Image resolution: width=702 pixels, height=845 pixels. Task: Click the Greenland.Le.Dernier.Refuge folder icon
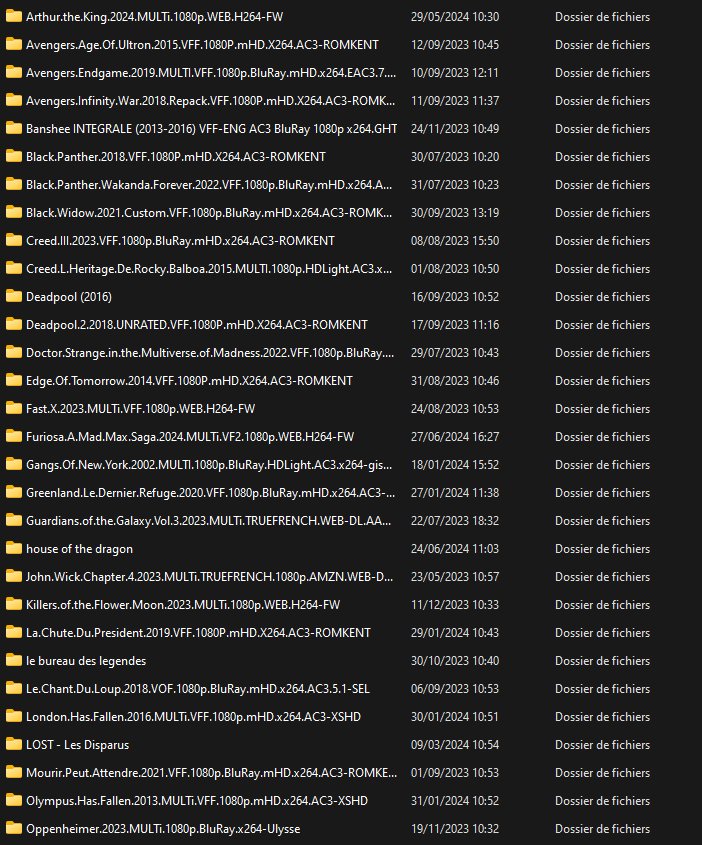13,493
